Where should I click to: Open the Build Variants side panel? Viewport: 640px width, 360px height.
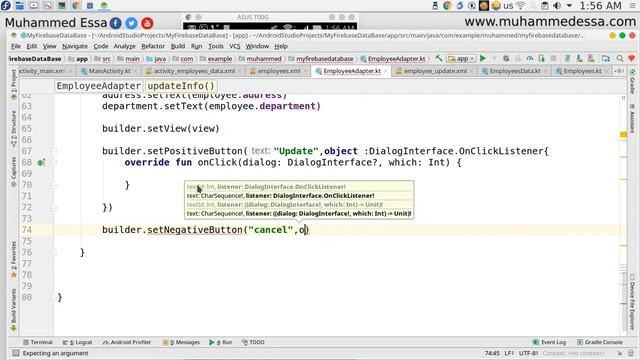(x=13, y=310)
